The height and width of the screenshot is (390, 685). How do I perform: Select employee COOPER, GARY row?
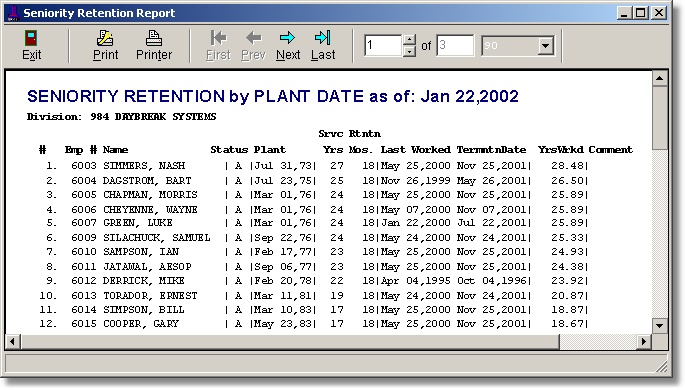tap(314, 324)
